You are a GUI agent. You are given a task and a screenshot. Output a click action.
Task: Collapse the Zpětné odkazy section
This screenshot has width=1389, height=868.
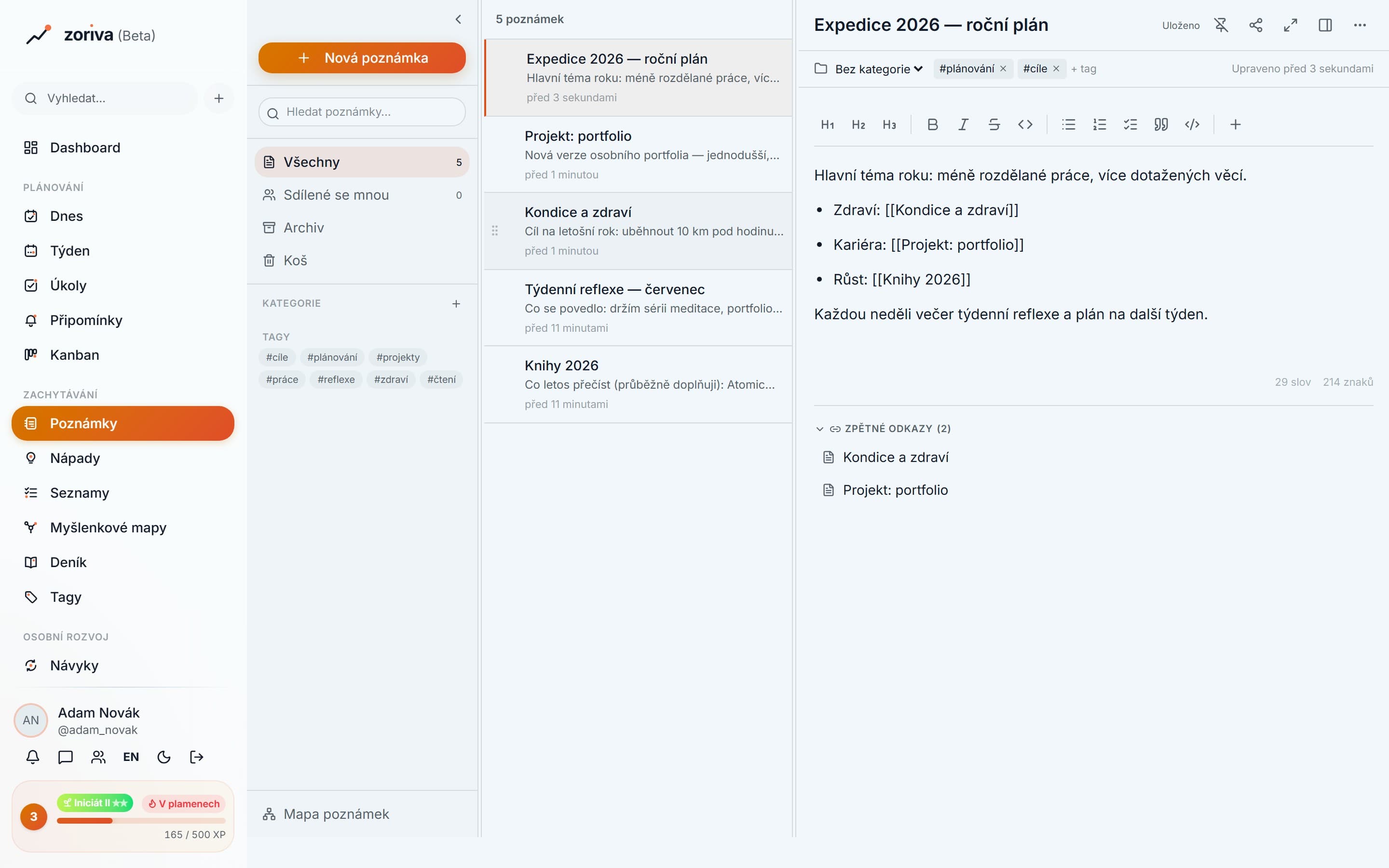(x=884, y=429)
